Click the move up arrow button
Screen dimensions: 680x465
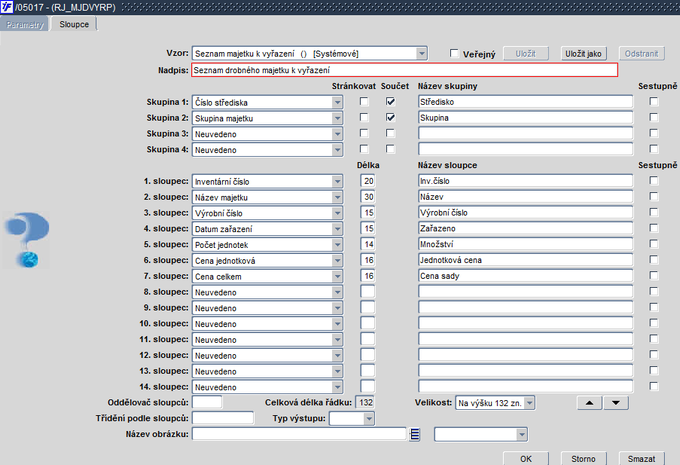(589, 403)
